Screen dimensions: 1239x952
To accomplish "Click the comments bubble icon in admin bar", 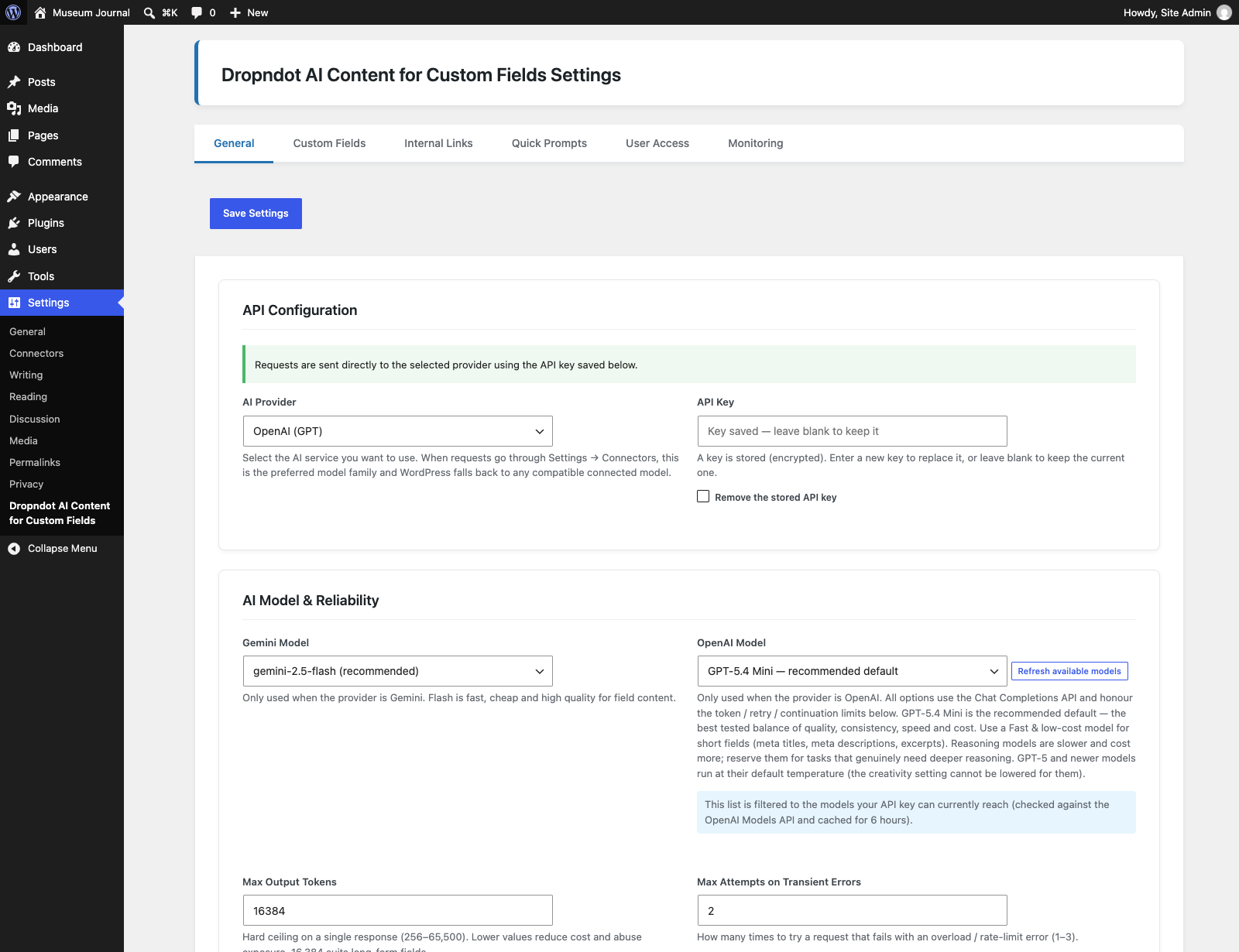I will [197, 12].
